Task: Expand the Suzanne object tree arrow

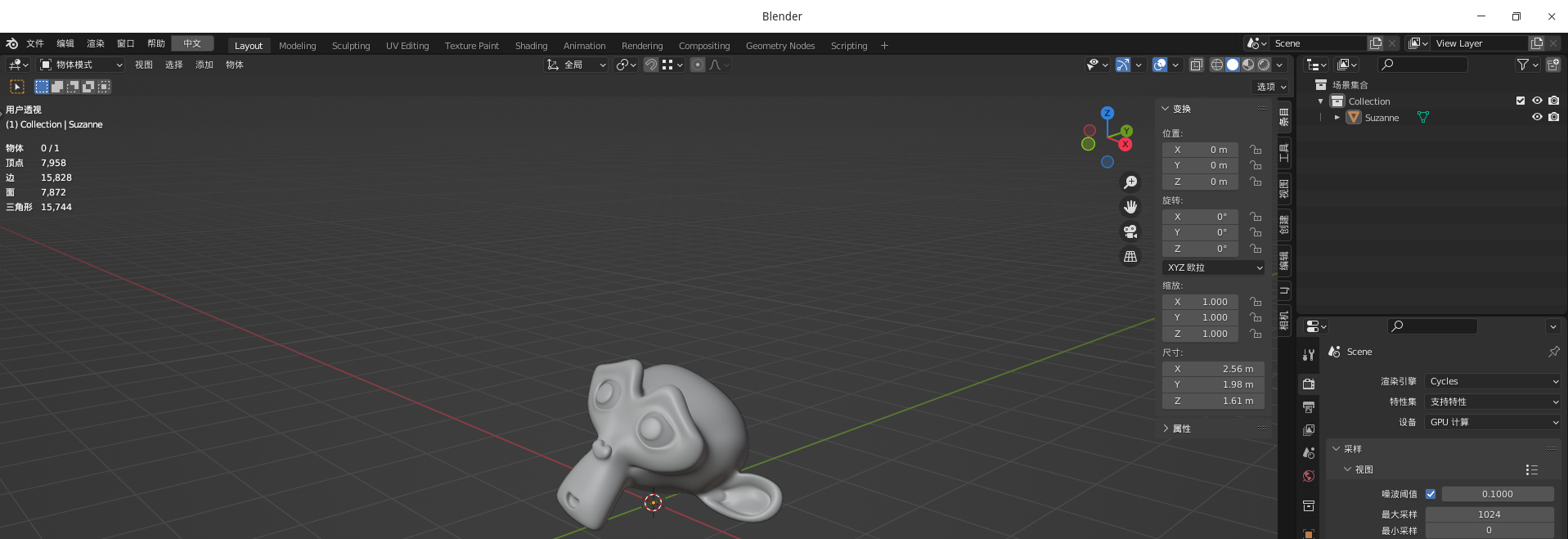Action: tap(1337, 117)
